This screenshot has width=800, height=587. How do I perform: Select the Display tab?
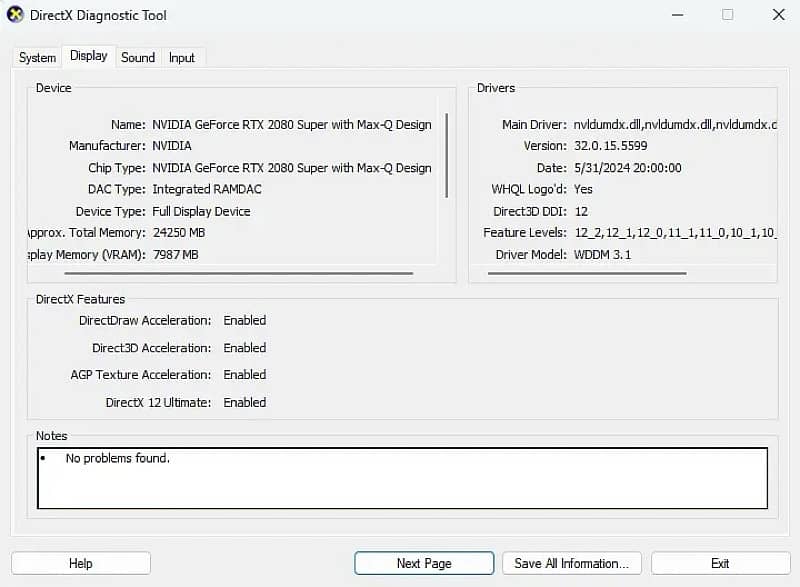[x=89, y=56]
